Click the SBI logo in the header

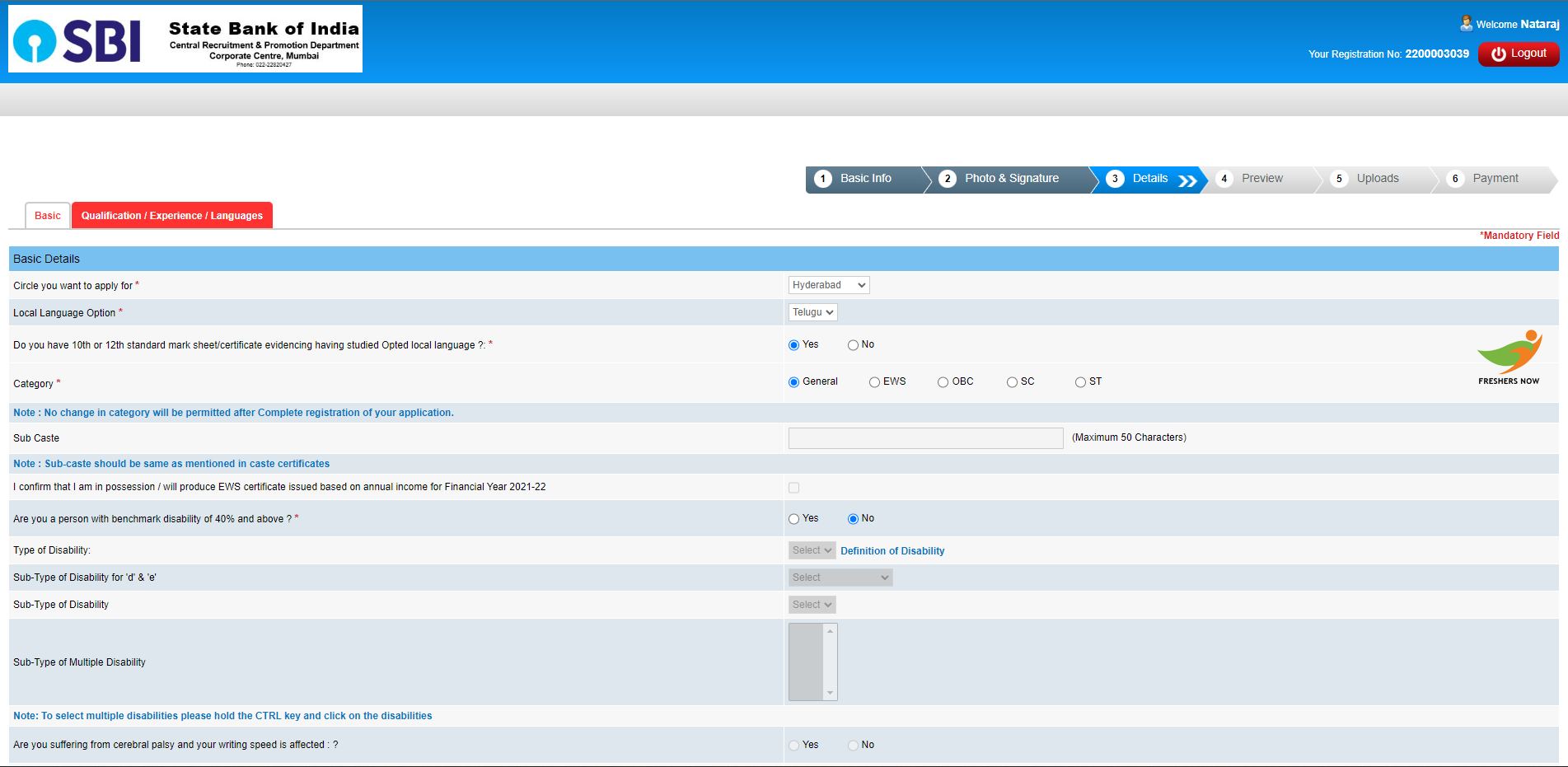(x=185, y=39)
